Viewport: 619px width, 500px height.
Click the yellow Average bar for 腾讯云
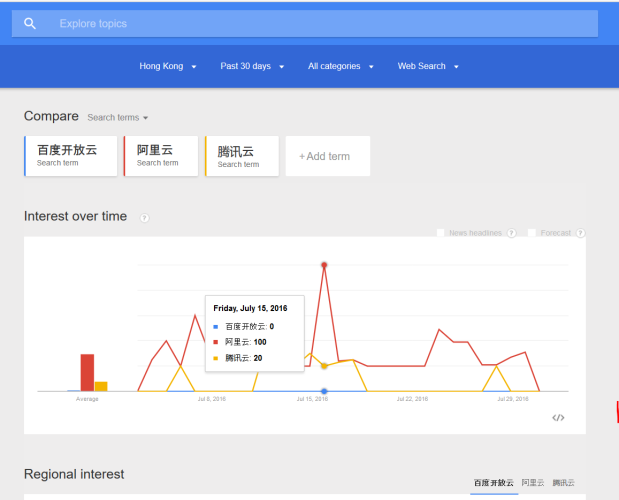pos(101,386)
